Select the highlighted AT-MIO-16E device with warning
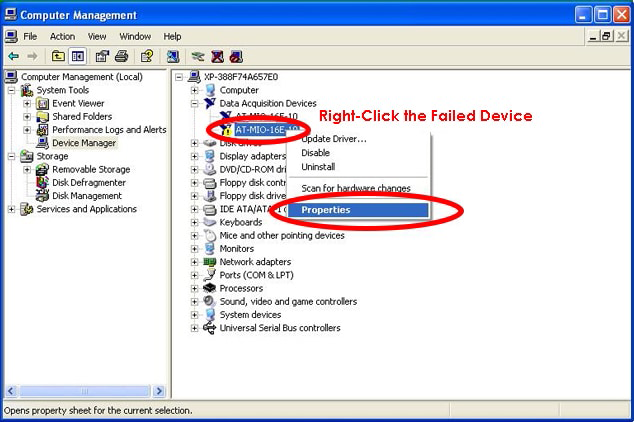This screenshot has height=422, width=634. pos(267,130)
